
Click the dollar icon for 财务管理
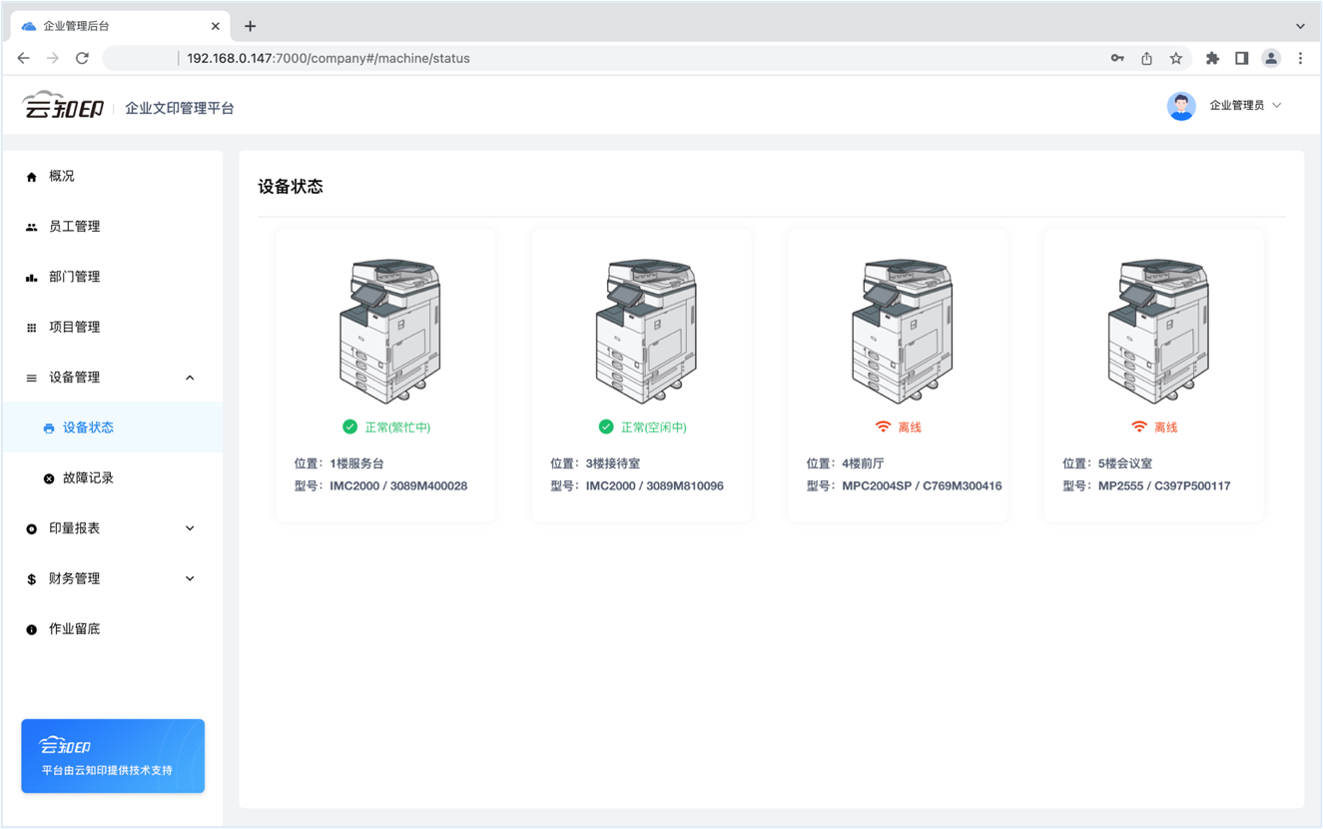click(31, 579)
